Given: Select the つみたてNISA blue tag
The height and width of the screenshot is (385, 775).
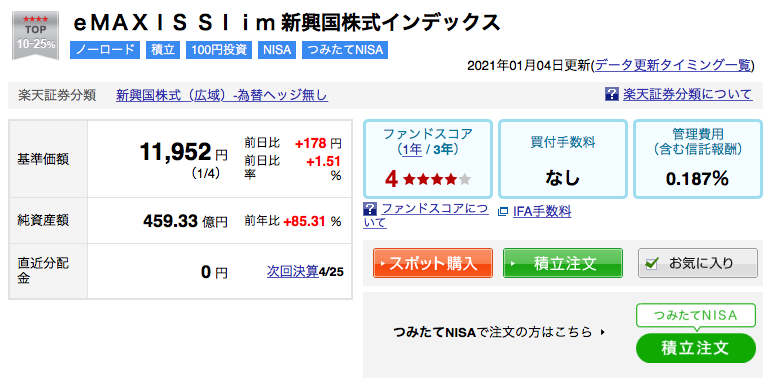Looking at the screenshot, I should [x=345, y=50].
